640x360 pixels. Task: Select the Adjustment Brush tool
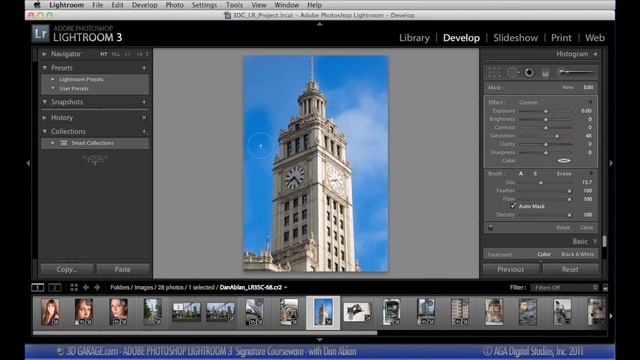(576, 72)
